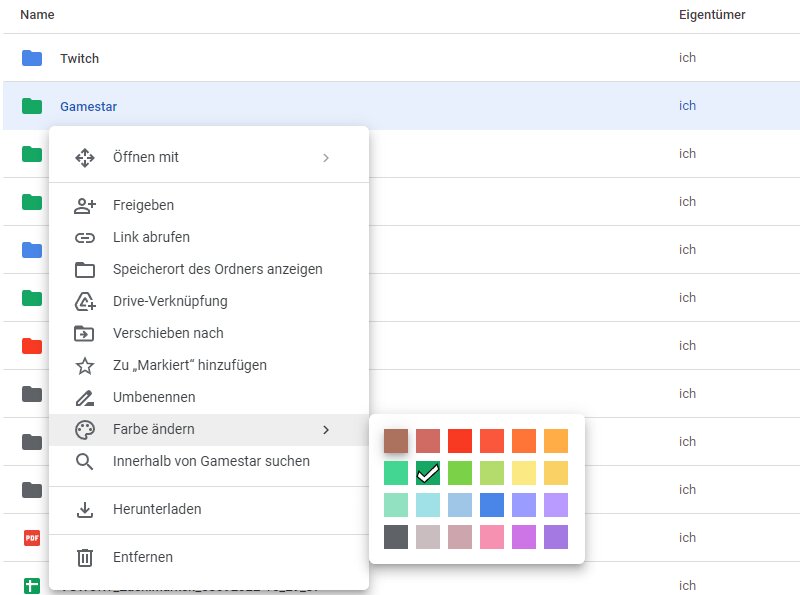
Task: Pick the dark gray color swatch
Action: [x=396, y=536]
